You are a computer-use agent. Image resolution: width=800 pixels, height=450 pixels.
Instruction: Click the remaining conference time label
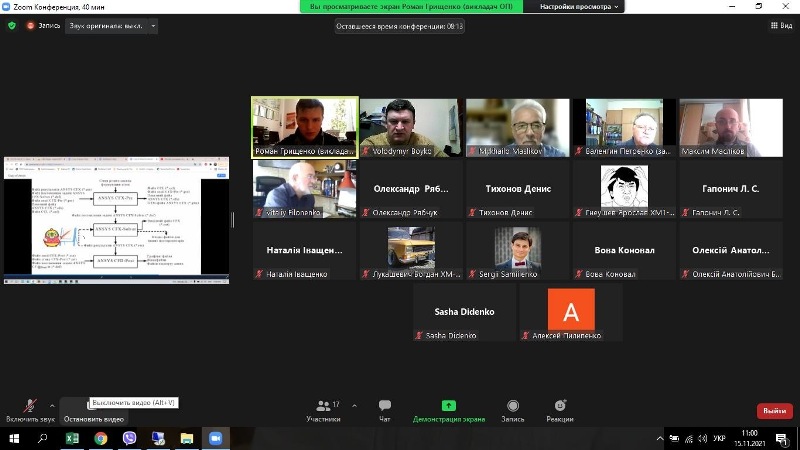click(x=399, y=26)
